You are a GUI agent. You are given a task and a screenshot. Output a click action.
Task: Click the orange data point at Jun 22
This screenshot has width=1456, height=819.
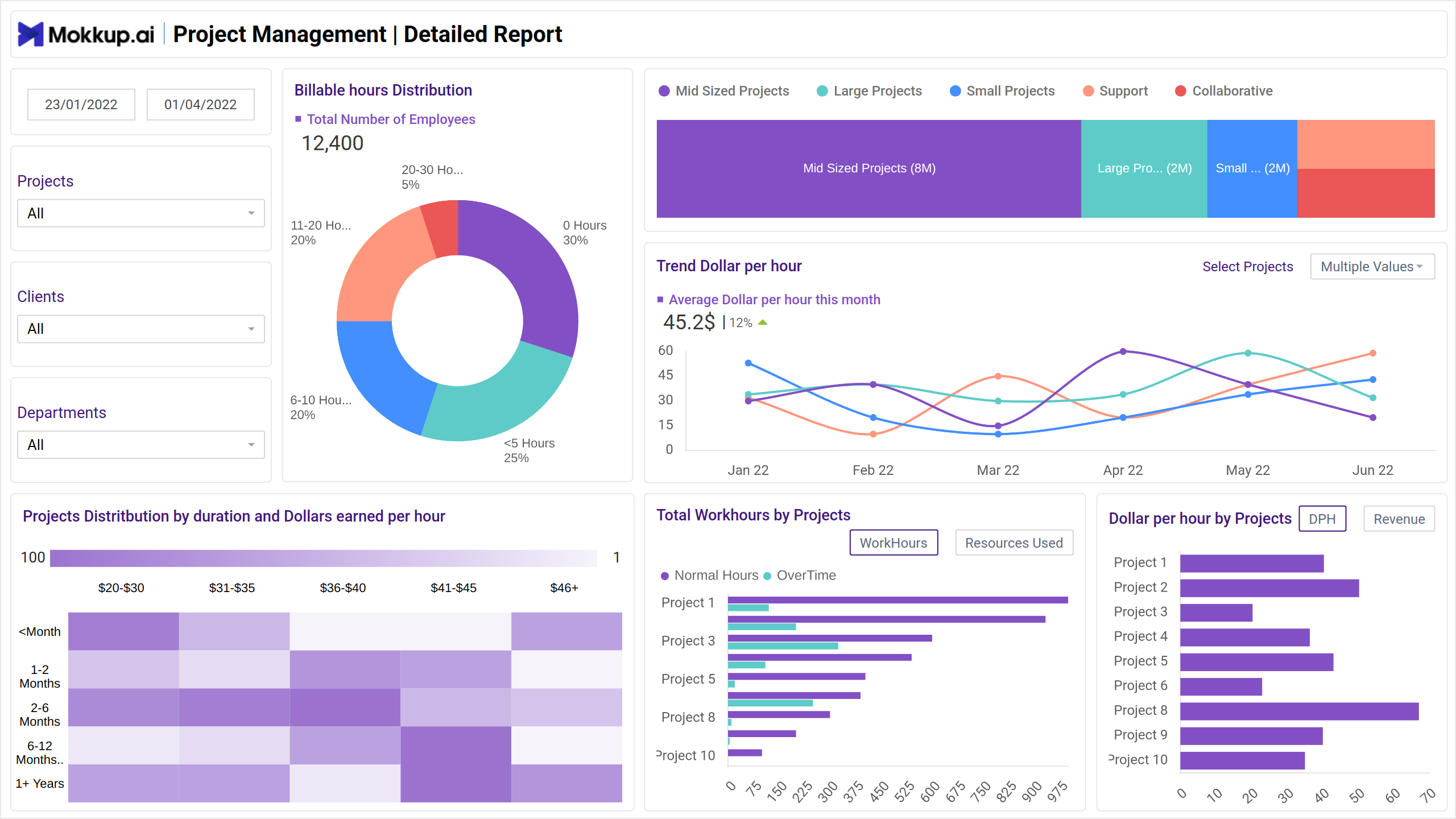[1372, 353]
